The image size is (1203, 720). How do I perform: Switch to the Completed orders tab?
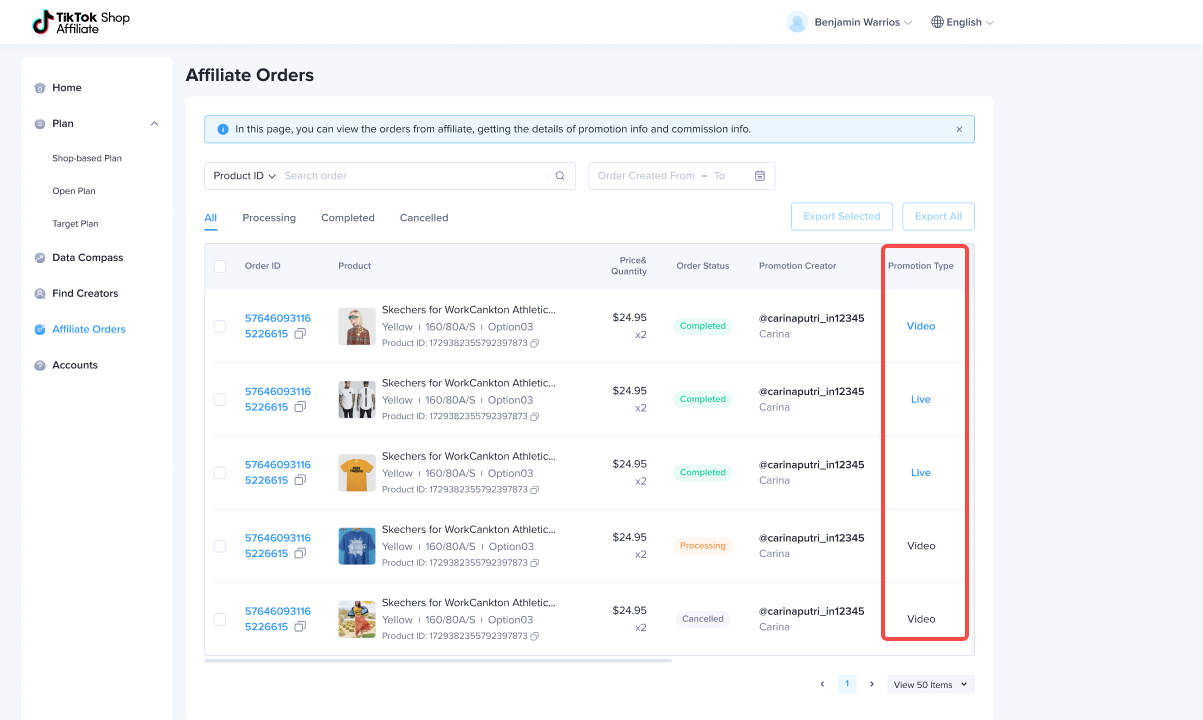pyautogui.click(x=347, y=218)
